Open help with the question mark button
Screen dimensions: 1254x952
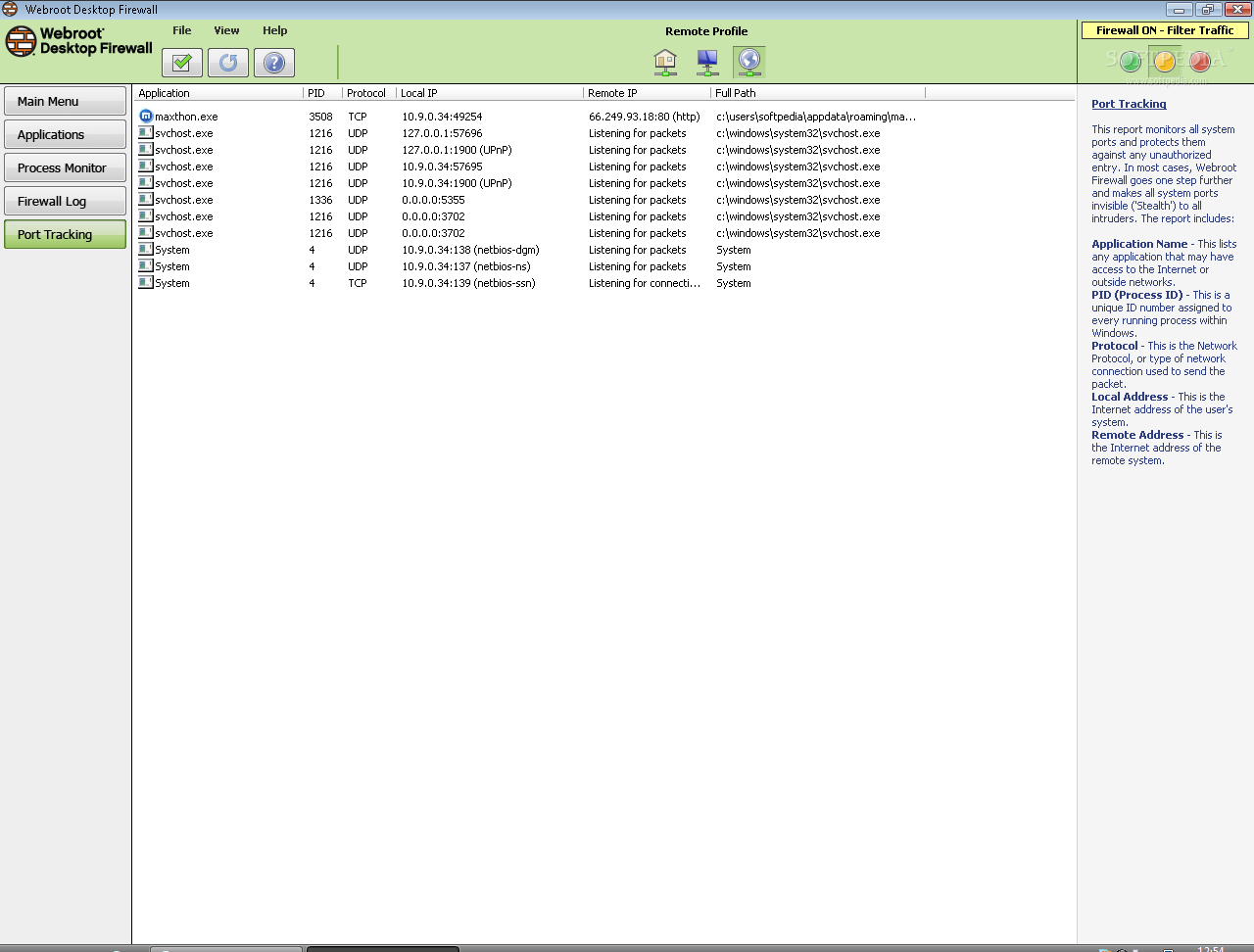[x=274, y=63]
